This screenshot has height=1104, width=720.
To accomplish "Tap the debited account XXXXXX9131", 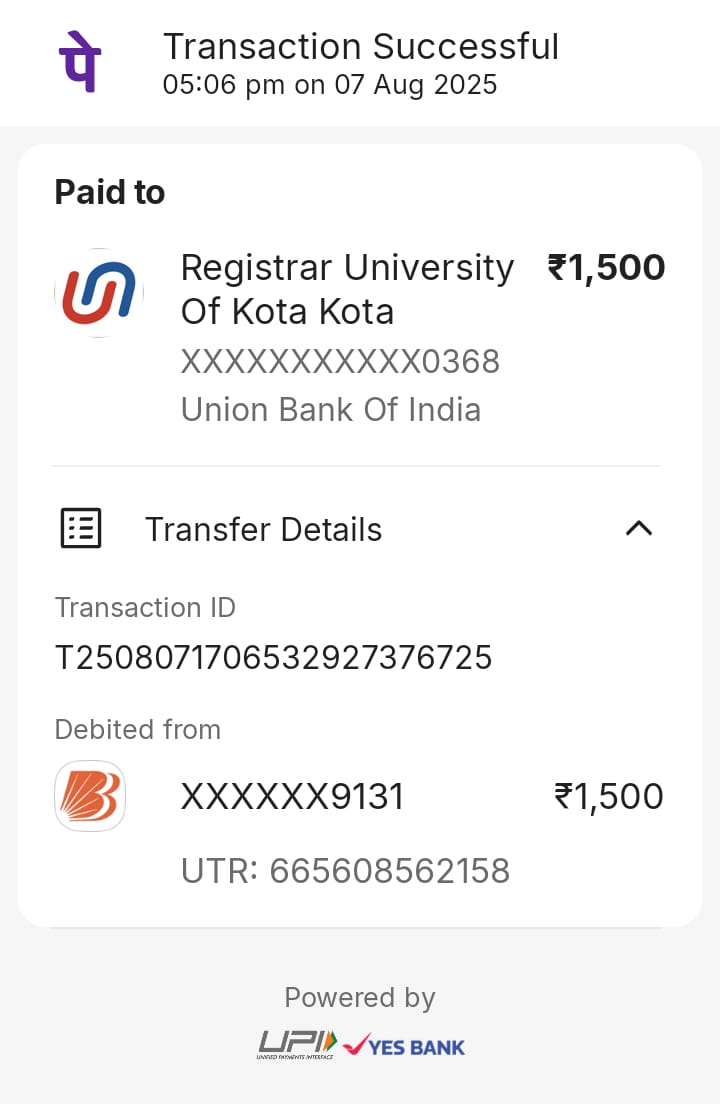I will [292, 797].
